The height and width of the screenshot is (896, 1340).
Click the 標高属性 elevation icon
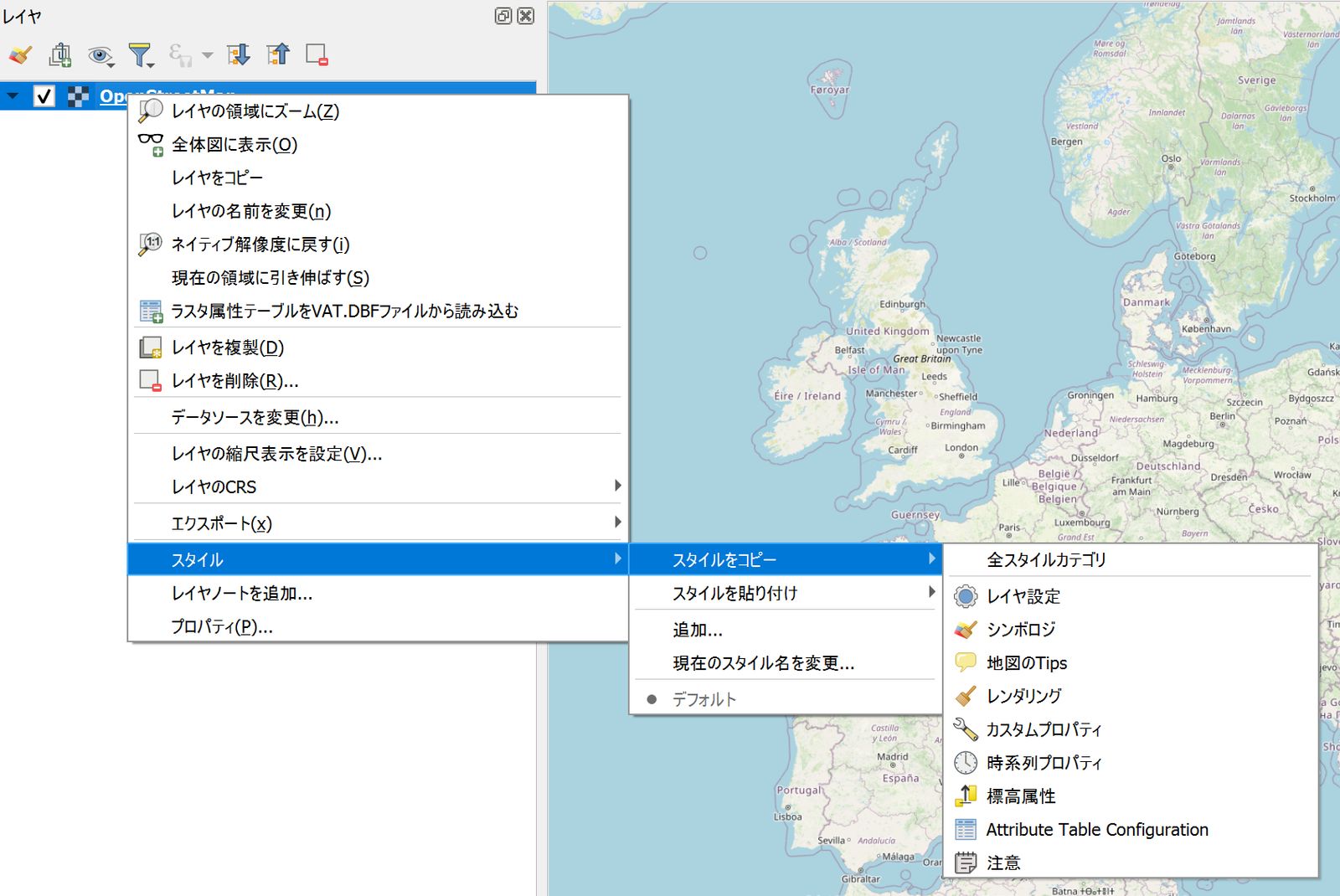[x=966, y=796]
